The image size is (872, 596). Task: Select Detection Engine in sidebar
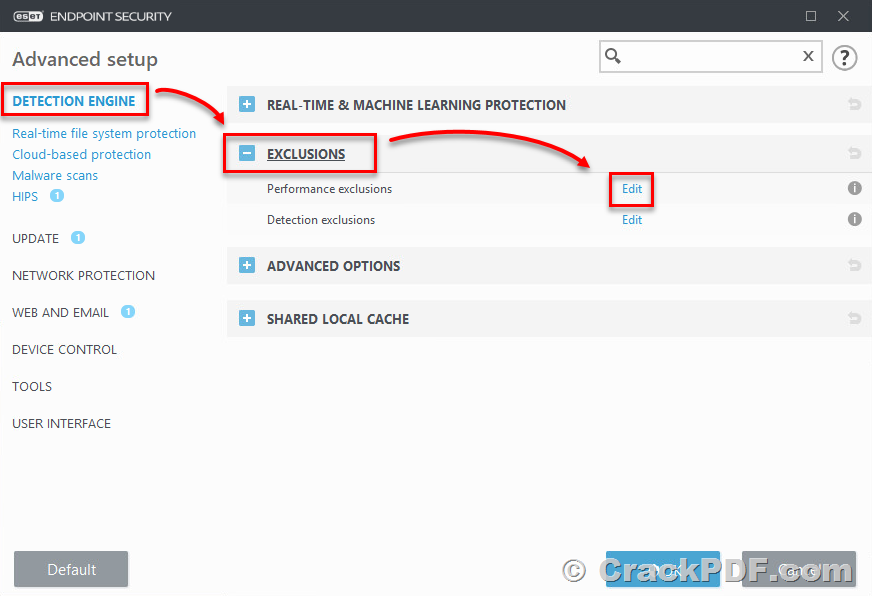click(x=74, y=101)
